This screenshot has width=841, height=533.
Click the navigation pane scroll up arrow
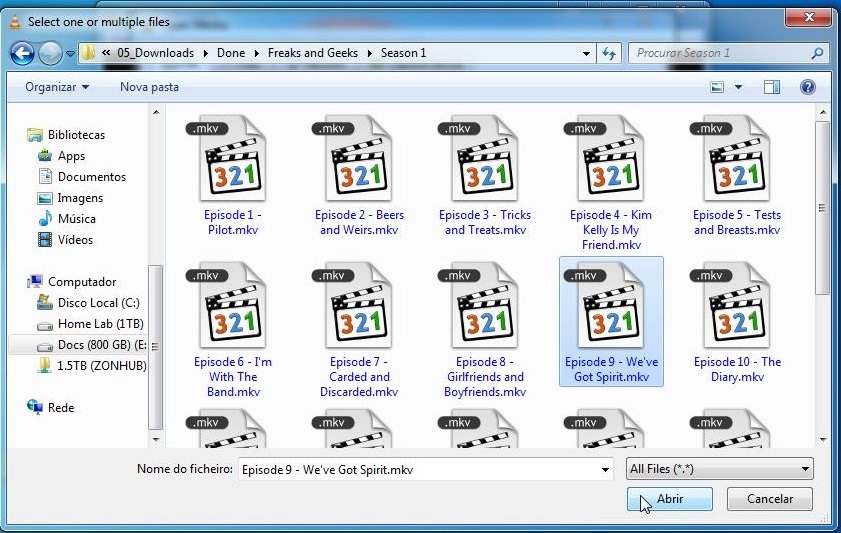(156, 112)
